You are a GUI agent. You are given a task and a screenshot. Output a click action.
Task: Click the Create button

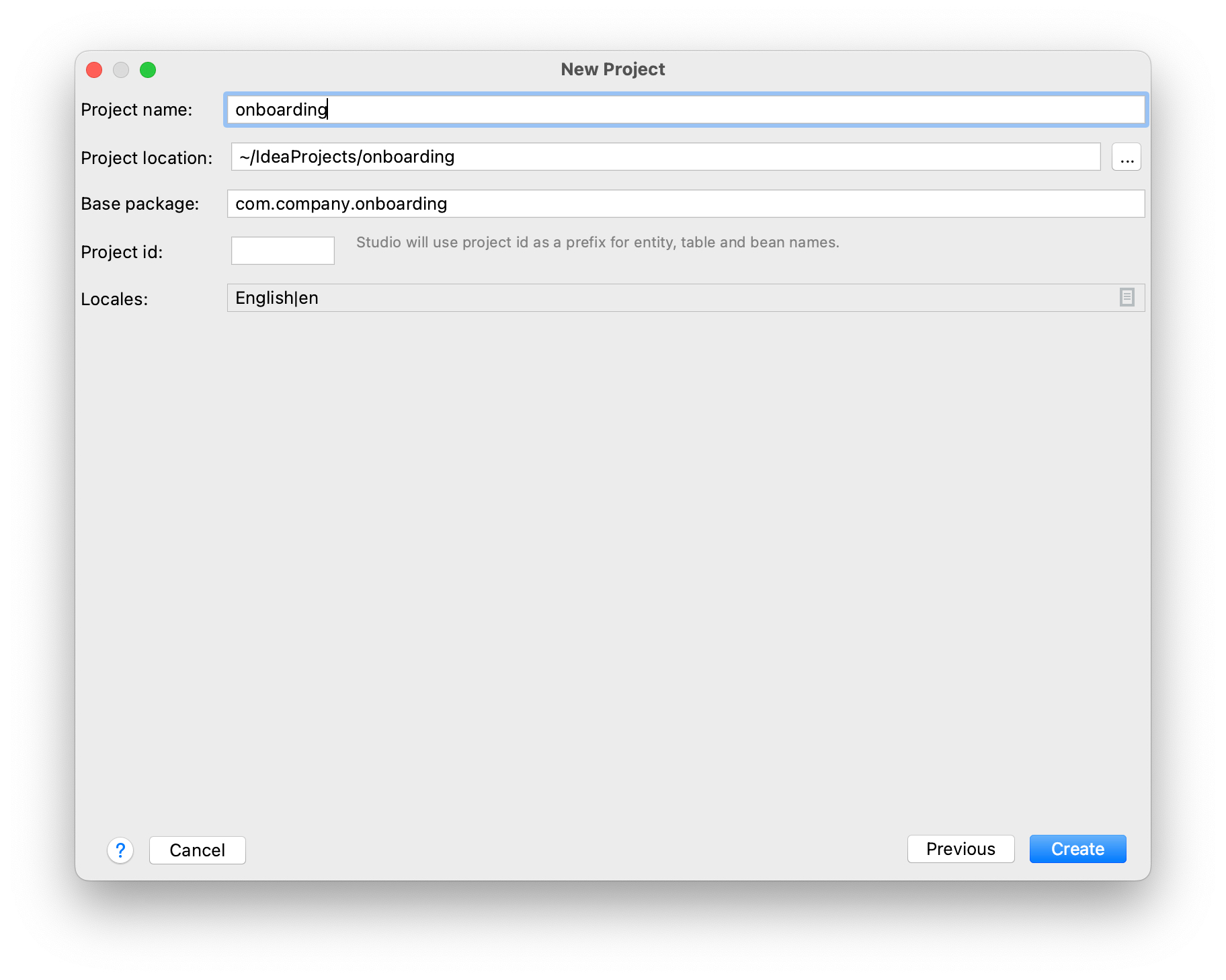[x=1077, y=849]
